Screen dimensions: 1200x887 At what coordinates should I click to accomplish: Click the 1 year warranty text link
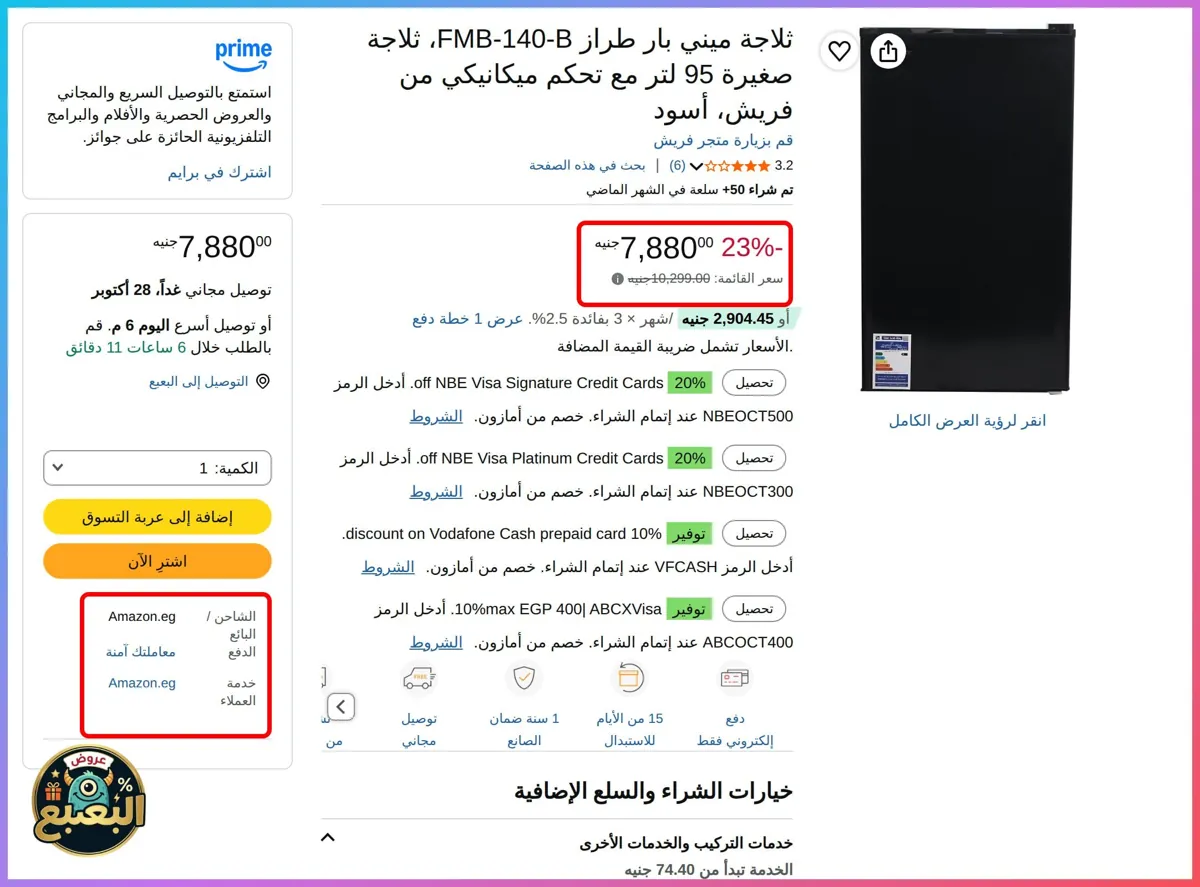[524, 730]
